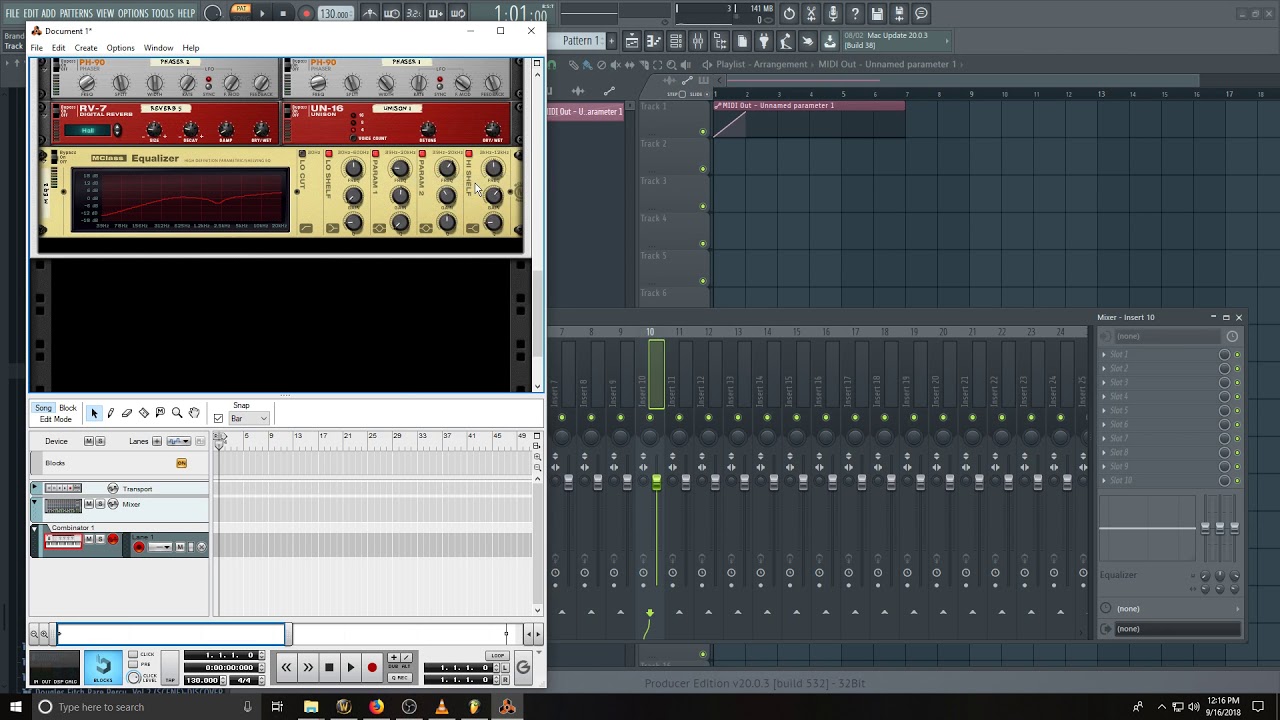
Task: Click the FL Studio scissors icon in the toolbar
Action: click(x=811, y=14)
